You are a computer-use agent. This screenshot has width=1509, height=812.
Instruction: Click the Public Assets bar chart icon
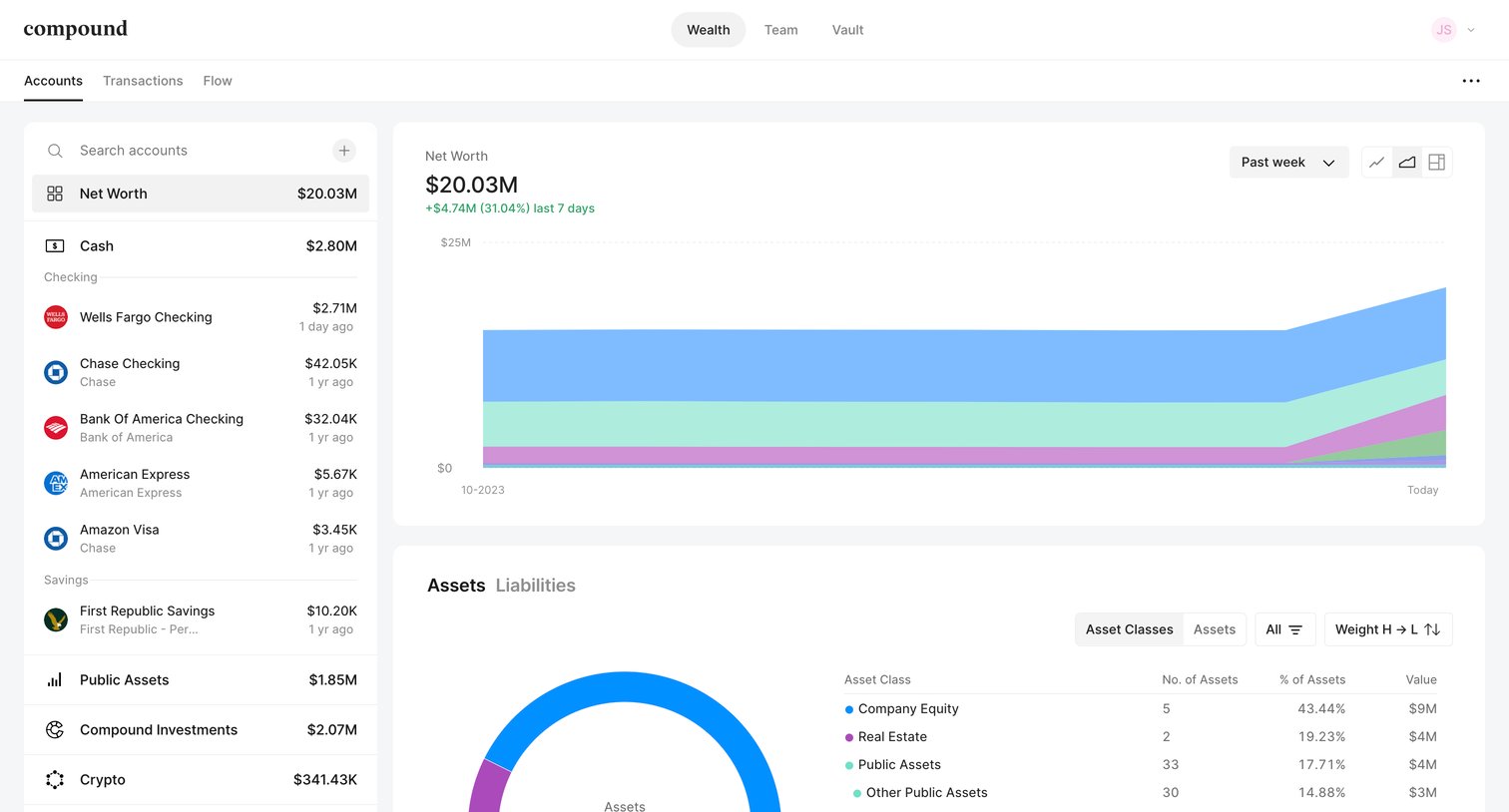pyautogui.click(x=55, y=680)
